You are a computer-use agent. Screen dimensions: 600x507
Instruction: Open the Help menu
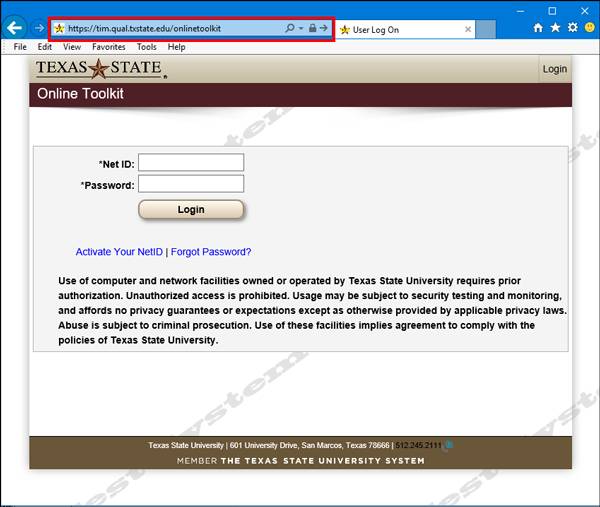[176, 47]
